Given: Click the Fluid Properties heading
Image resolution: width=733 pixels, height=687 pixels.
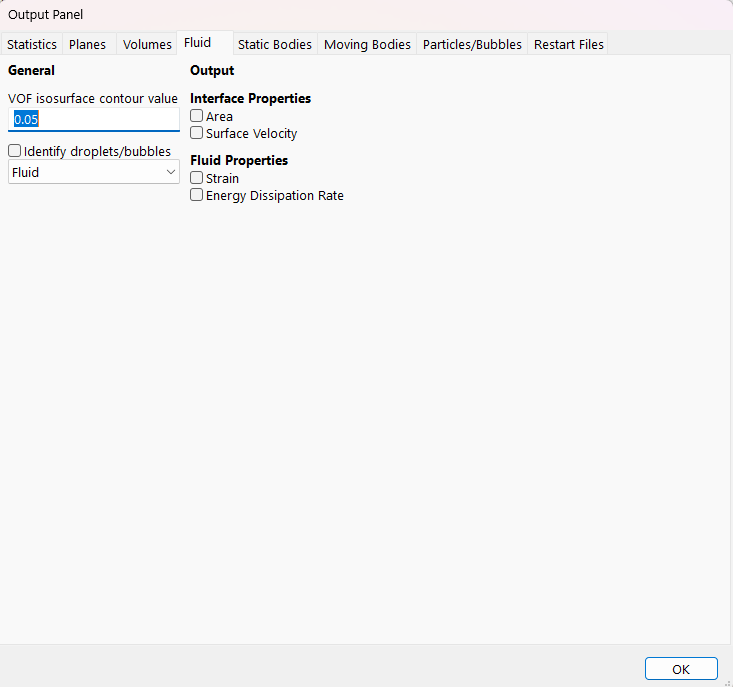Looking at the screenshot, I should pos(239,160).
